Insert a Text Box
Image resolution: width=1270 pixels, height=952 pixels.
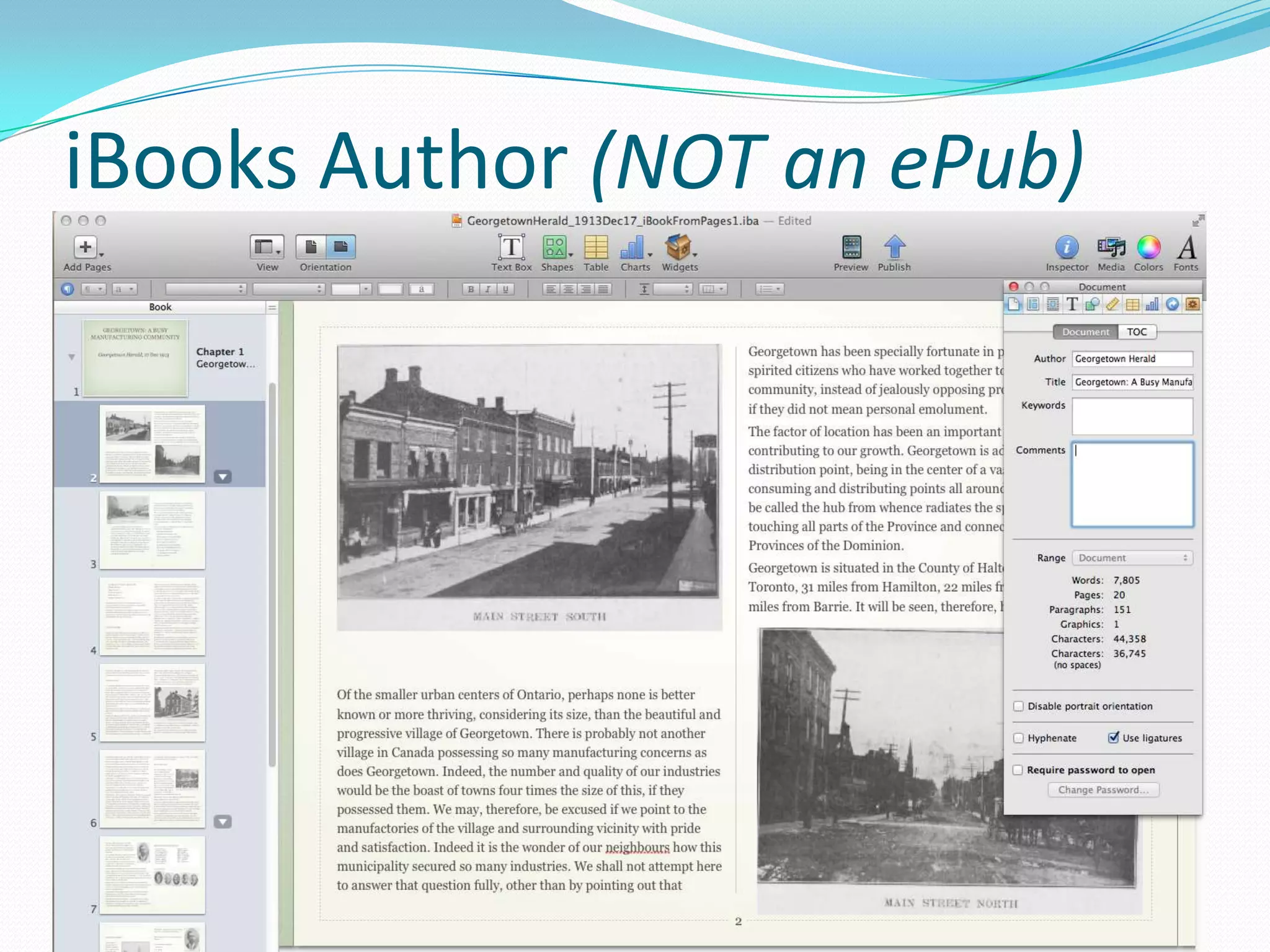click(x=512, y=247)
